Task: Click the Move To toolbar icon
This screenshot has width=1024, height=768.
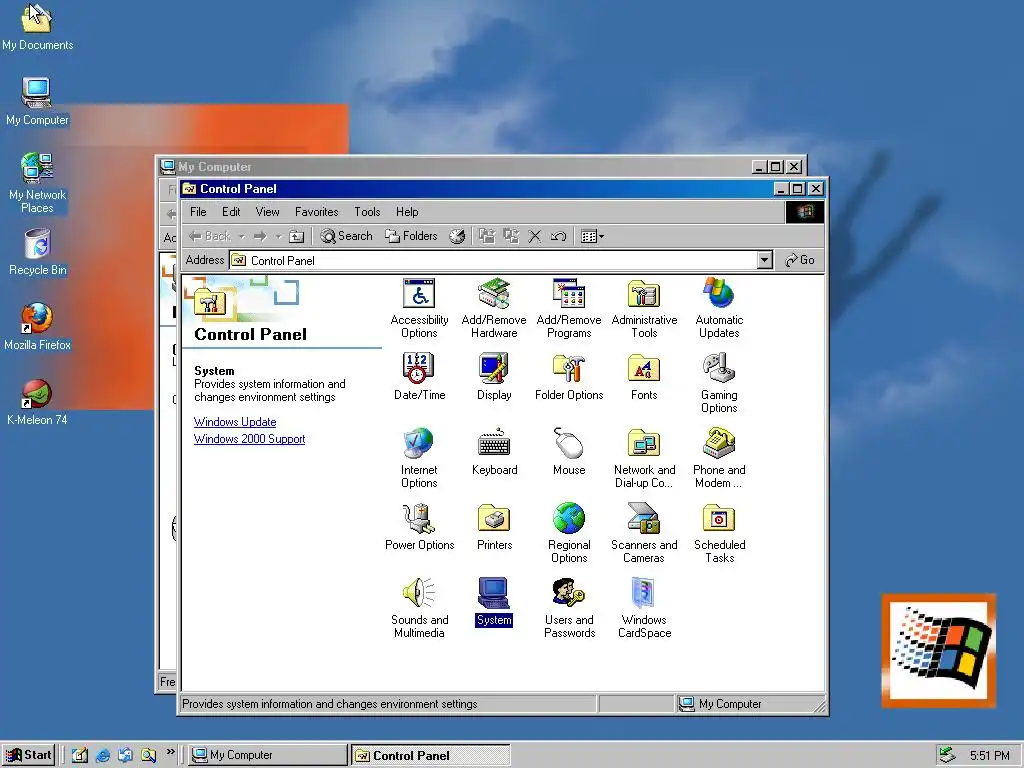Action: [x=487, y=236]
